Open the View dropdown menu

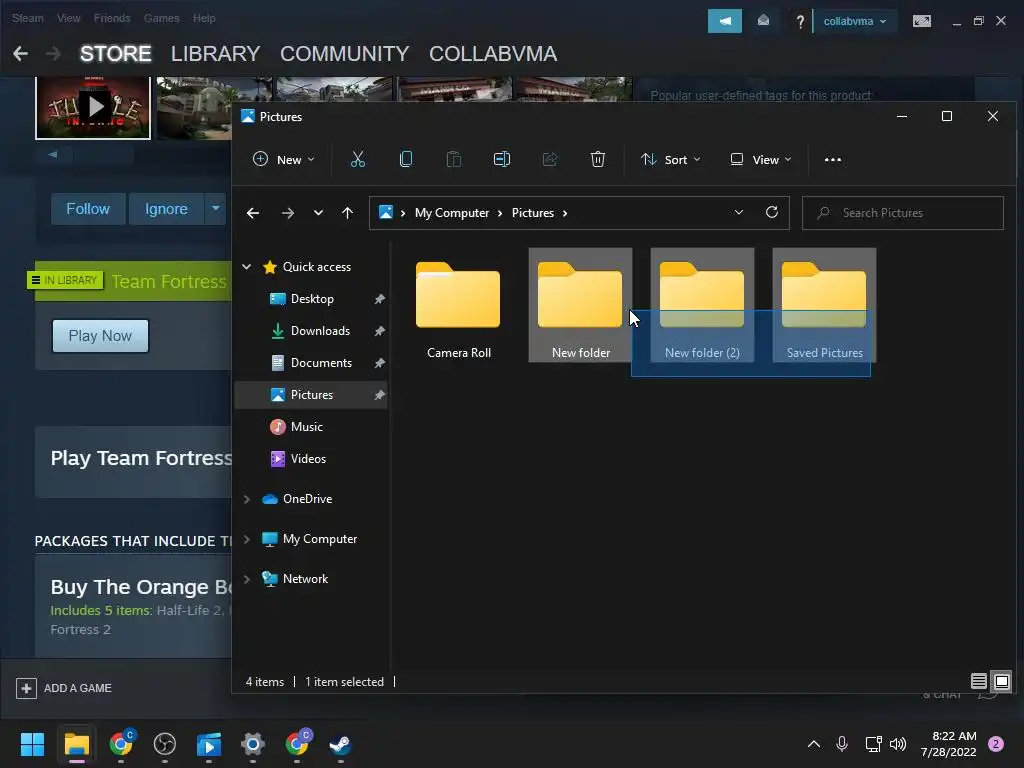point(761,159)
